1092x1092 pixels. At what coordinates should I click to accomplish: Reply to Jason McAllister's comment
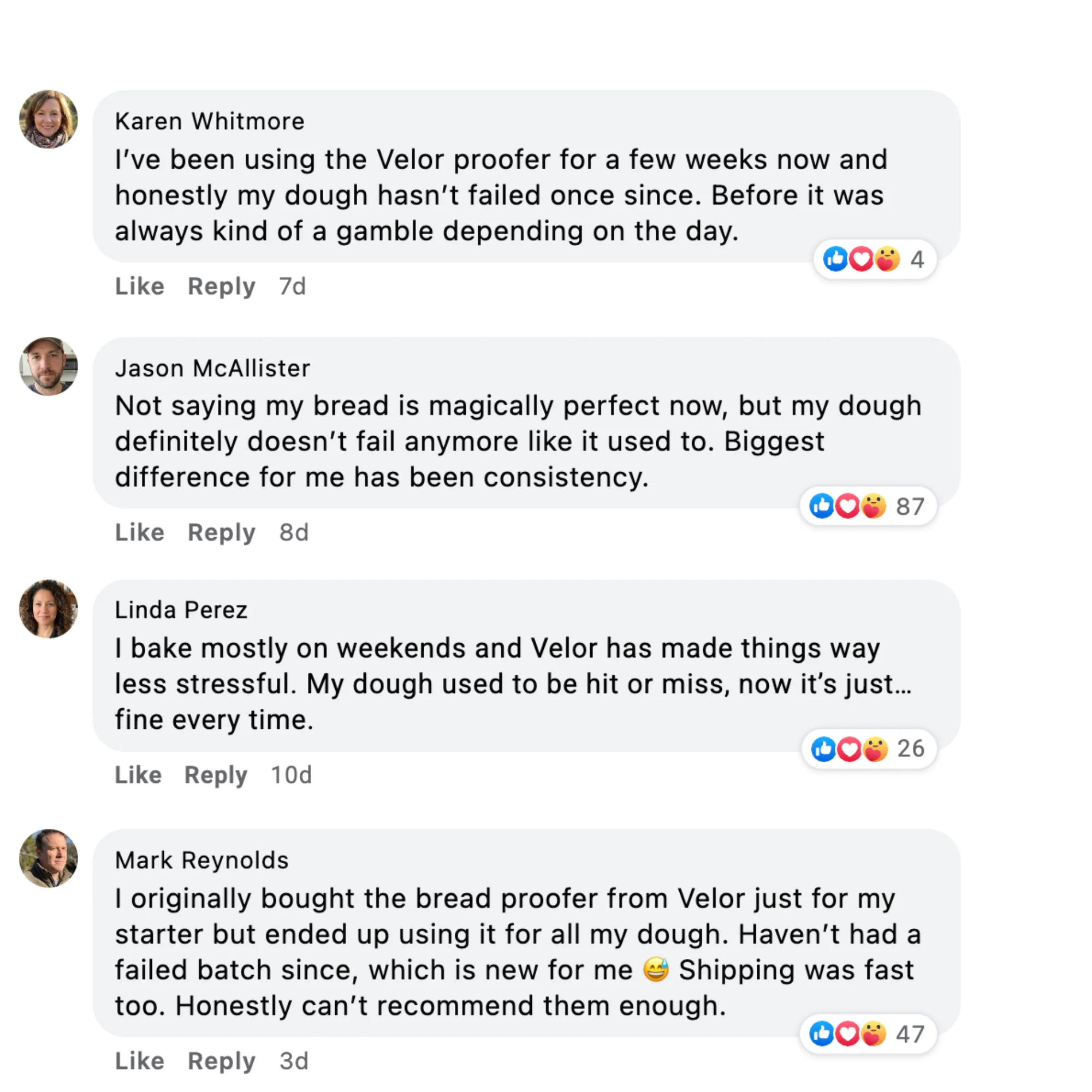click(x=221, y=532)
